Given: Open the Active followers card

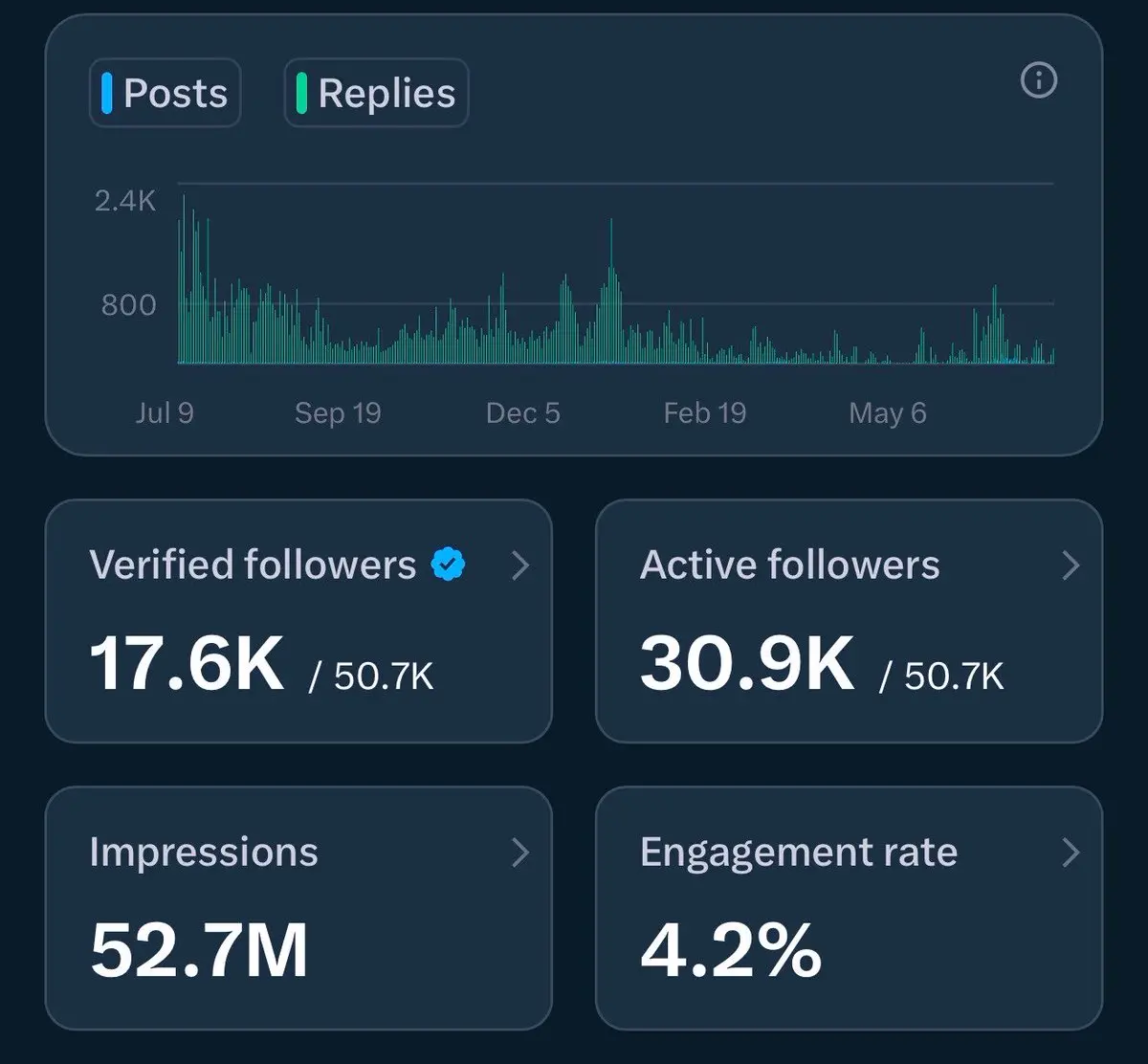Looking at the screenshot, I should pyautogui.click(x=849, y=621).
